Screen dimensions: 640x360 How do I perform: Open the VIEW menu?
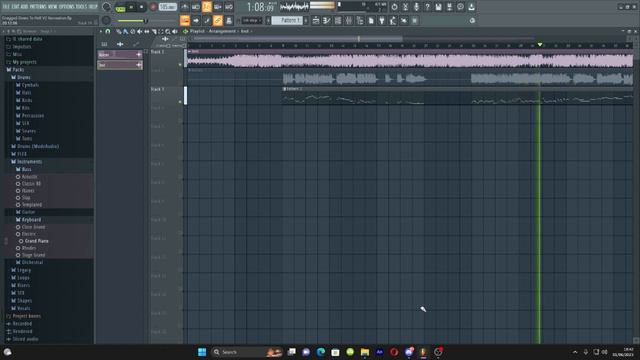point(53,7)
